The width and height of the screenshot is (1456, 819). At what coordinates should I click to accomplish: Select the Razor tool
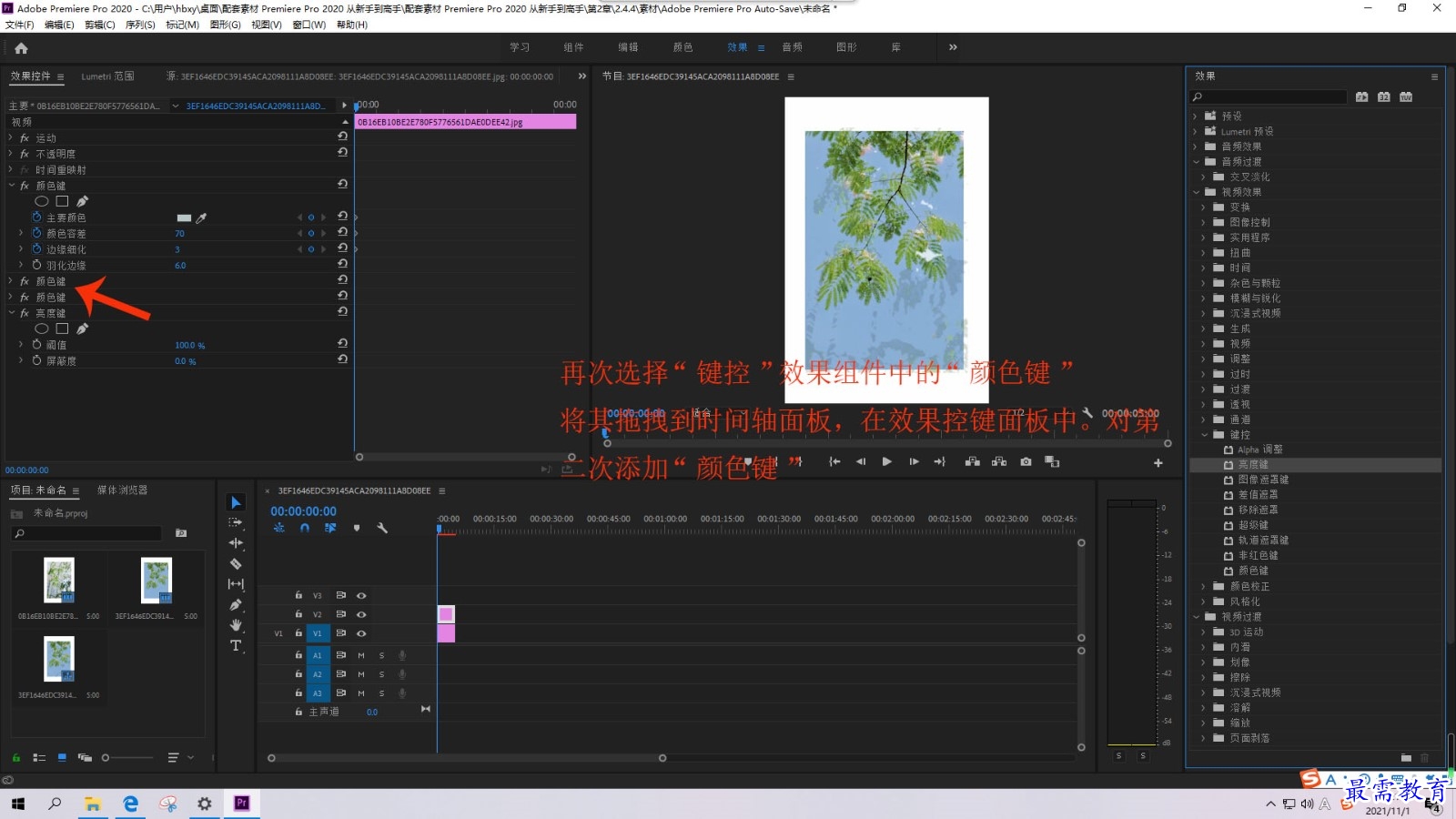(236, 564)
